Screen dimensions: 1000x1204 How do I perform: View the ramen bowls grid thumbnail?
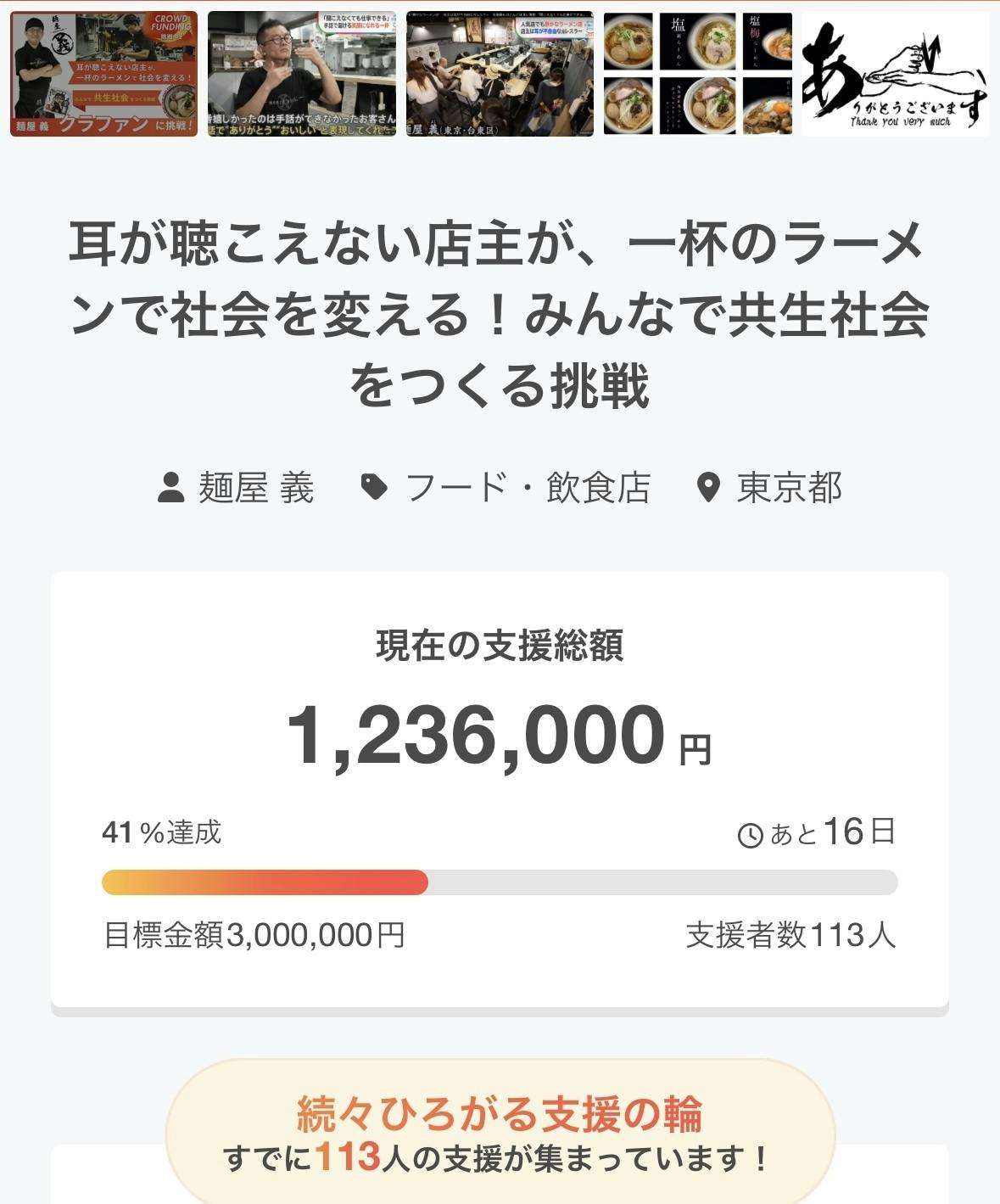coord(697,74)
